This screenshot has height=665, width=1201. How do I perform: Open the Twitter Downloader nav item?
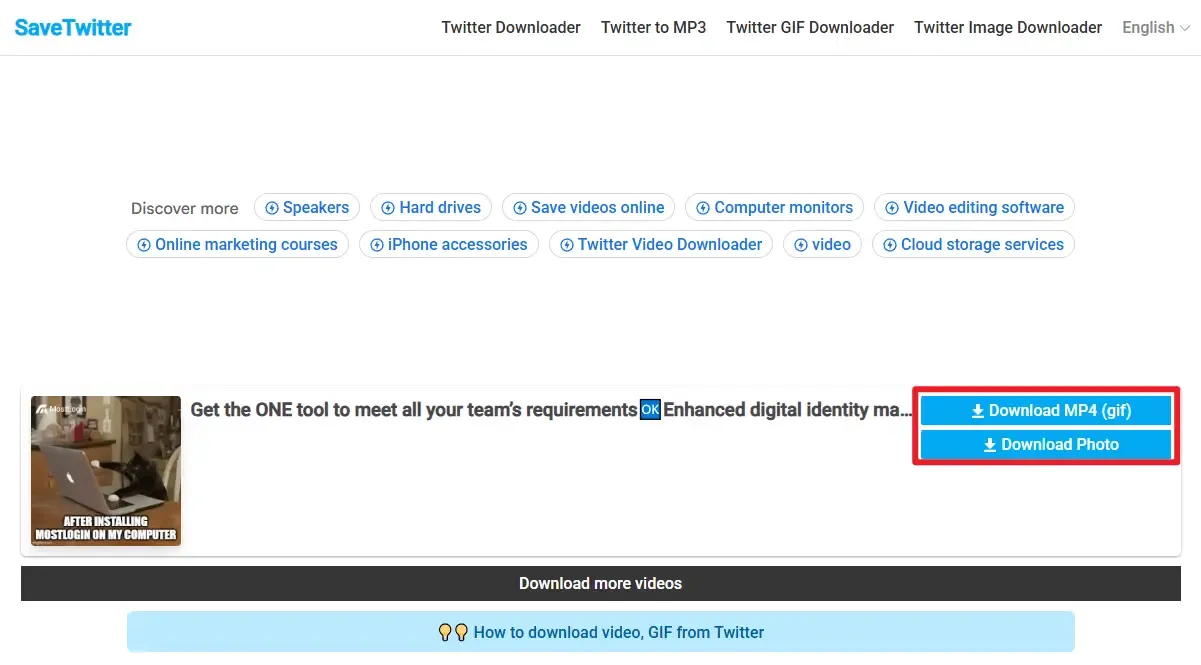tap(511, 27)
